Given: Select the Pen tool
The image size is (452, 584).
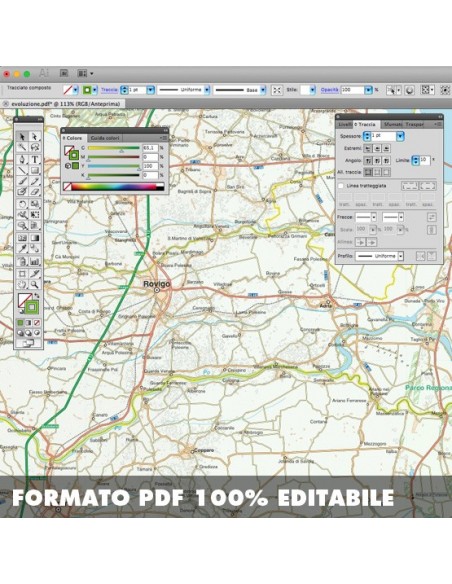Looking at the screenshot, I should tap(22, 159).
